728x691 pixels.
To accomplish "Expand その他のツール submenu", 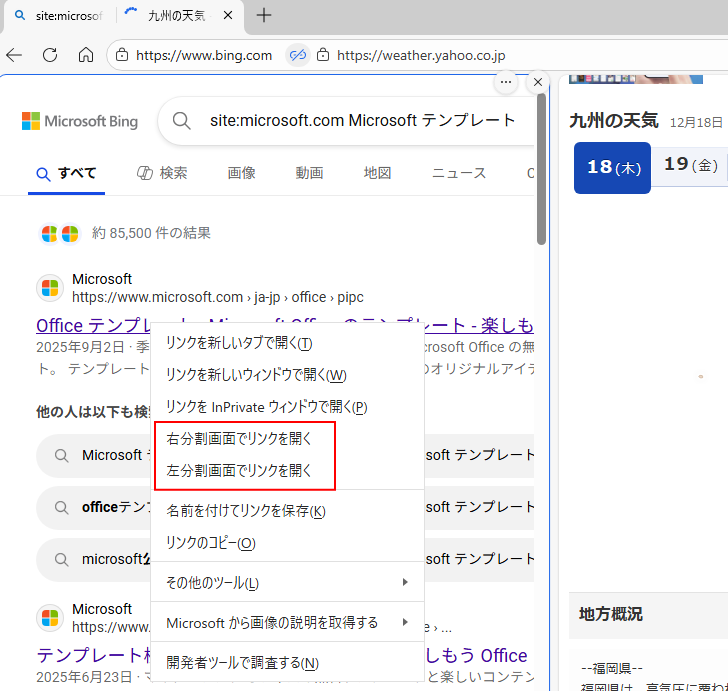I will click(287, 582).
